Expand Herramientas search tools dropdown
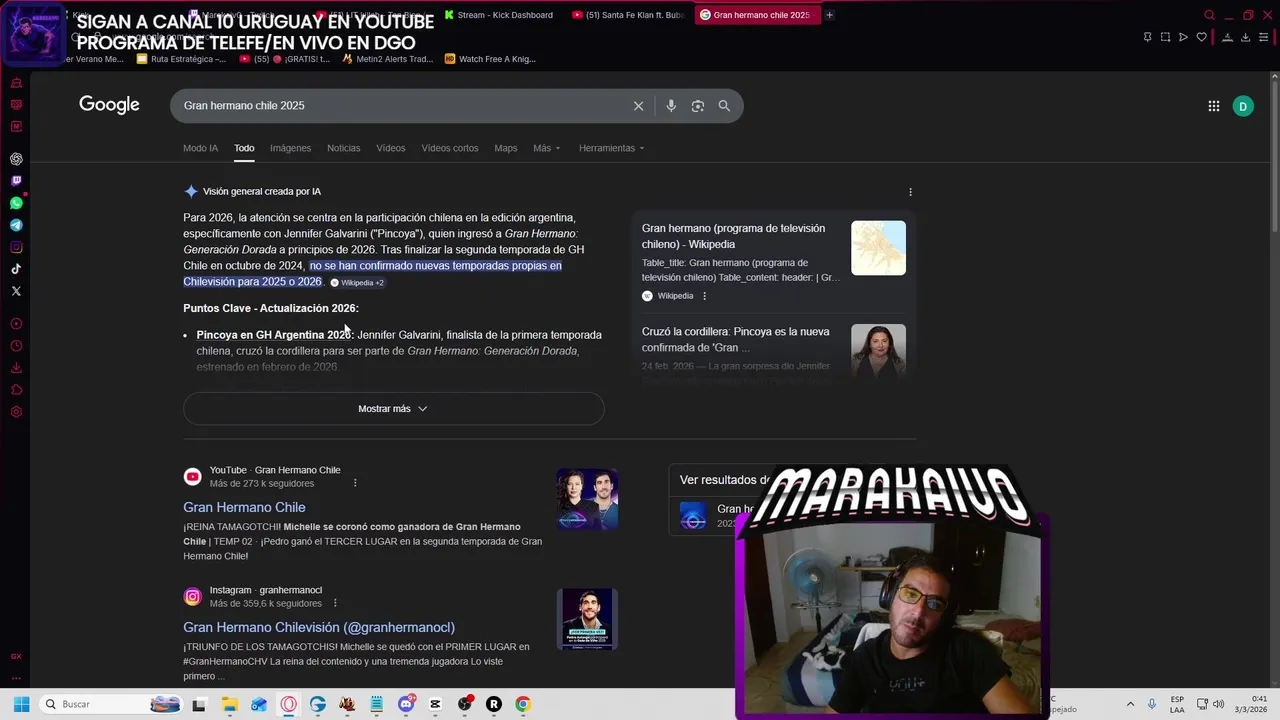This screenshot has width=1280, height=720. (x=611, y=148)
